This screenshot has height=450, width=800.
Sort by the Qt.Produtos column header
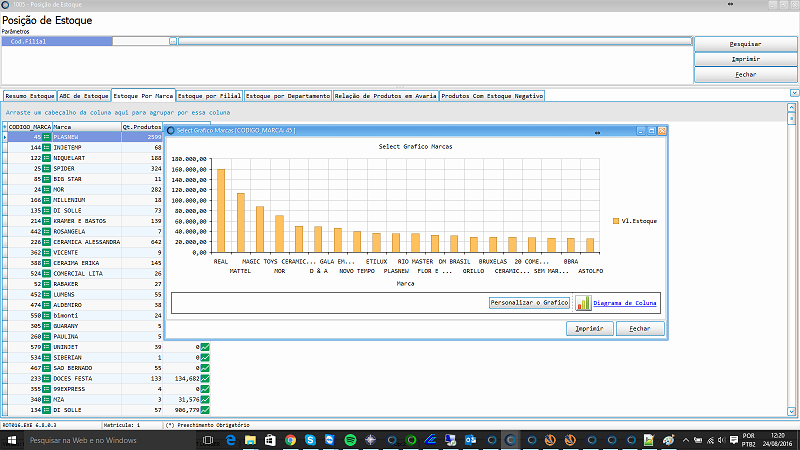click(x=142, y=127)
